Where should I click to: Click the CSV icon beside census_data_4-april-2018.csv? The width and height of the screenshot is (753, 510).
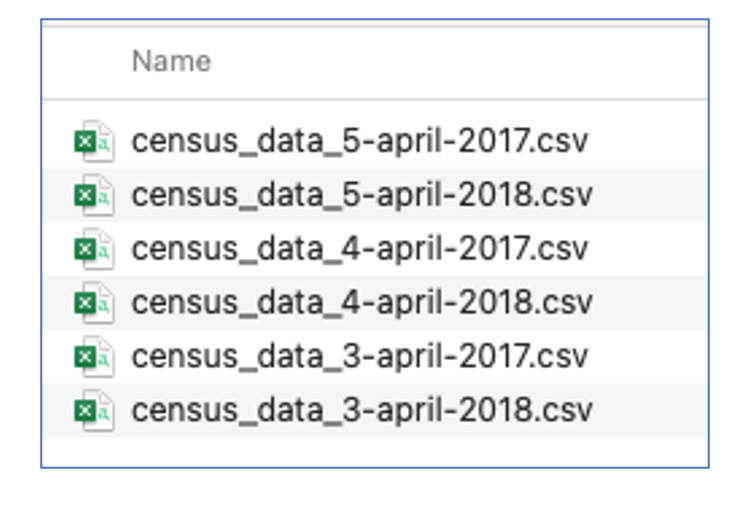pos(94,303)
